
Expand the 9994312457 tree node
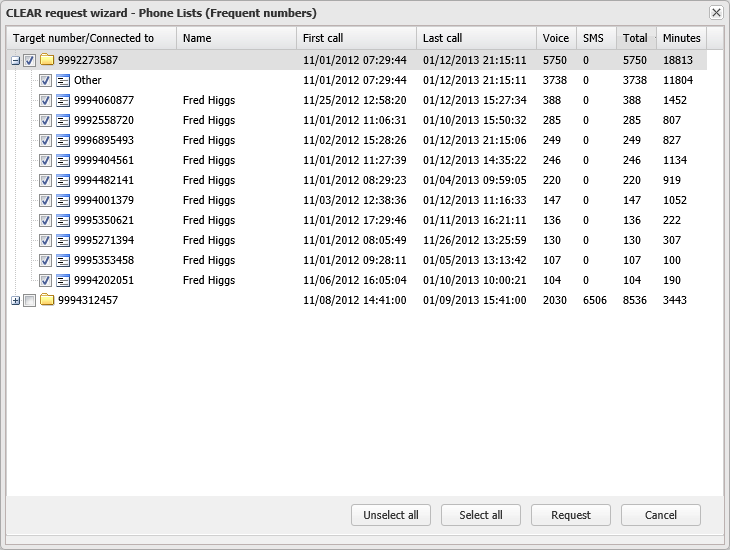(15, 300)
